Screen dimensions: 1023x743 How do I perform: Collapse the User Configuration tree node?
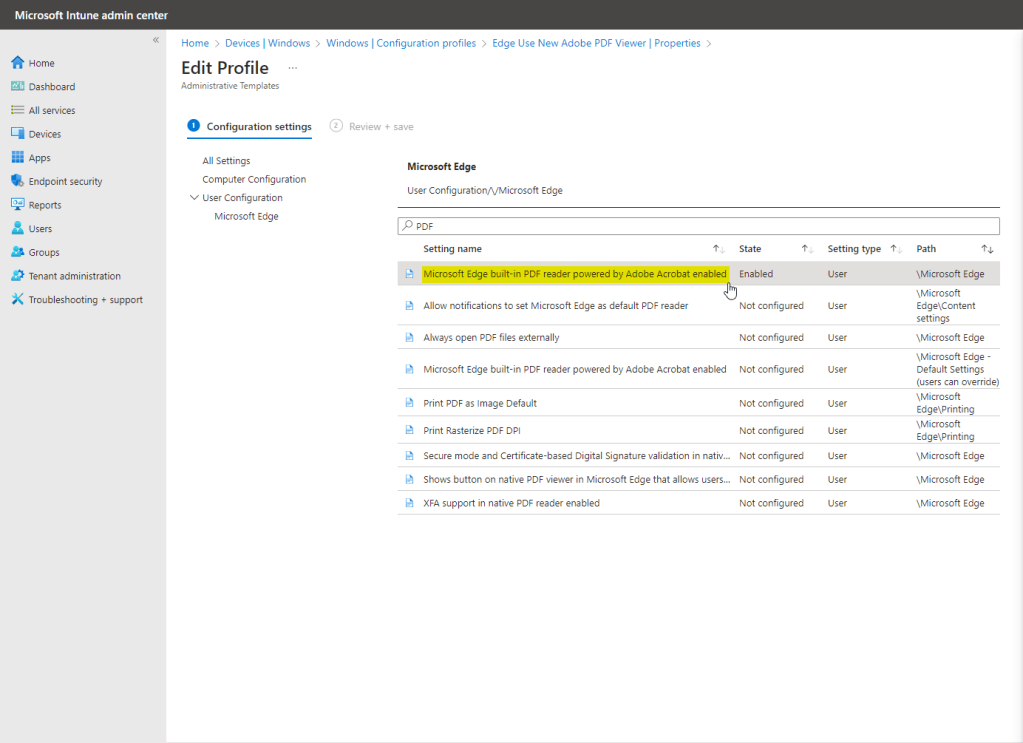(194, 198)
